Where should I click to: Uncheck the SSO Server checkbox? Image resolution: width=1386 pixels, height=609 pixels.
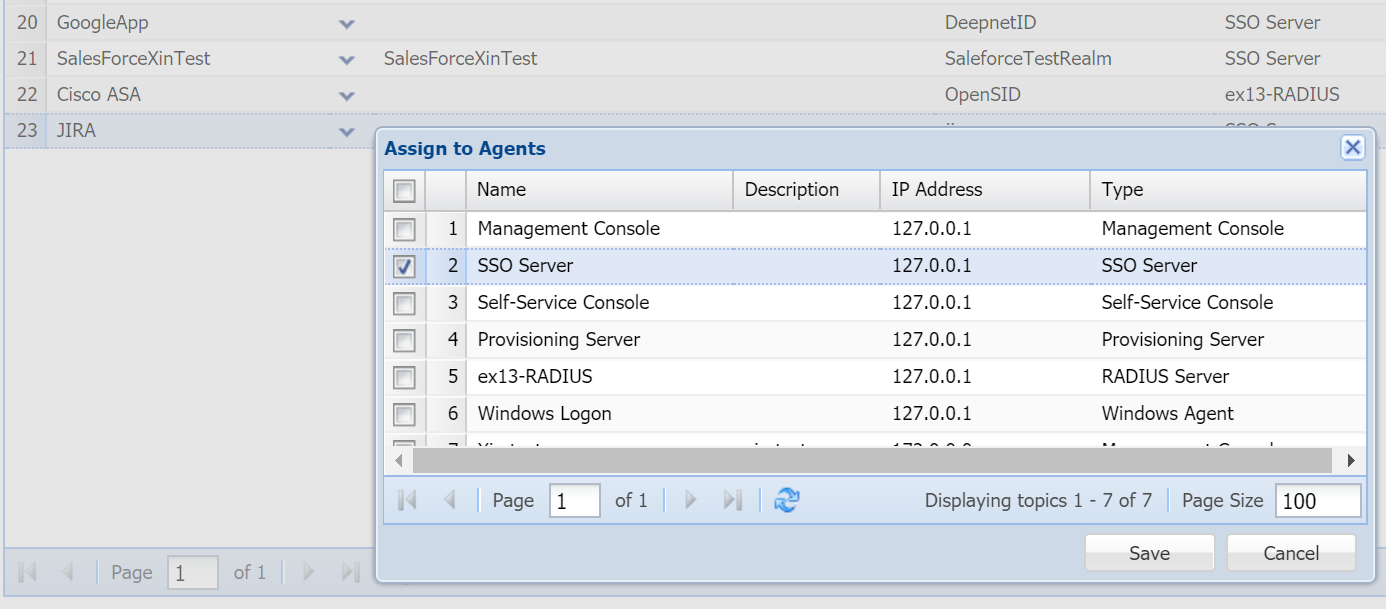404,267
